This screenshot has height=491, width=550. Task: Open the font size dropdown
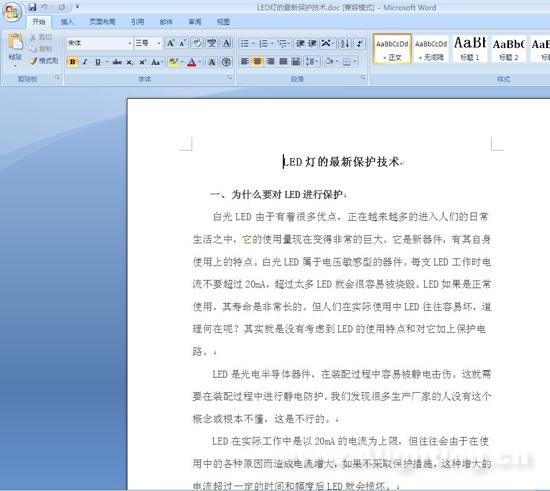pyautogui.click(x=159, y=43)
